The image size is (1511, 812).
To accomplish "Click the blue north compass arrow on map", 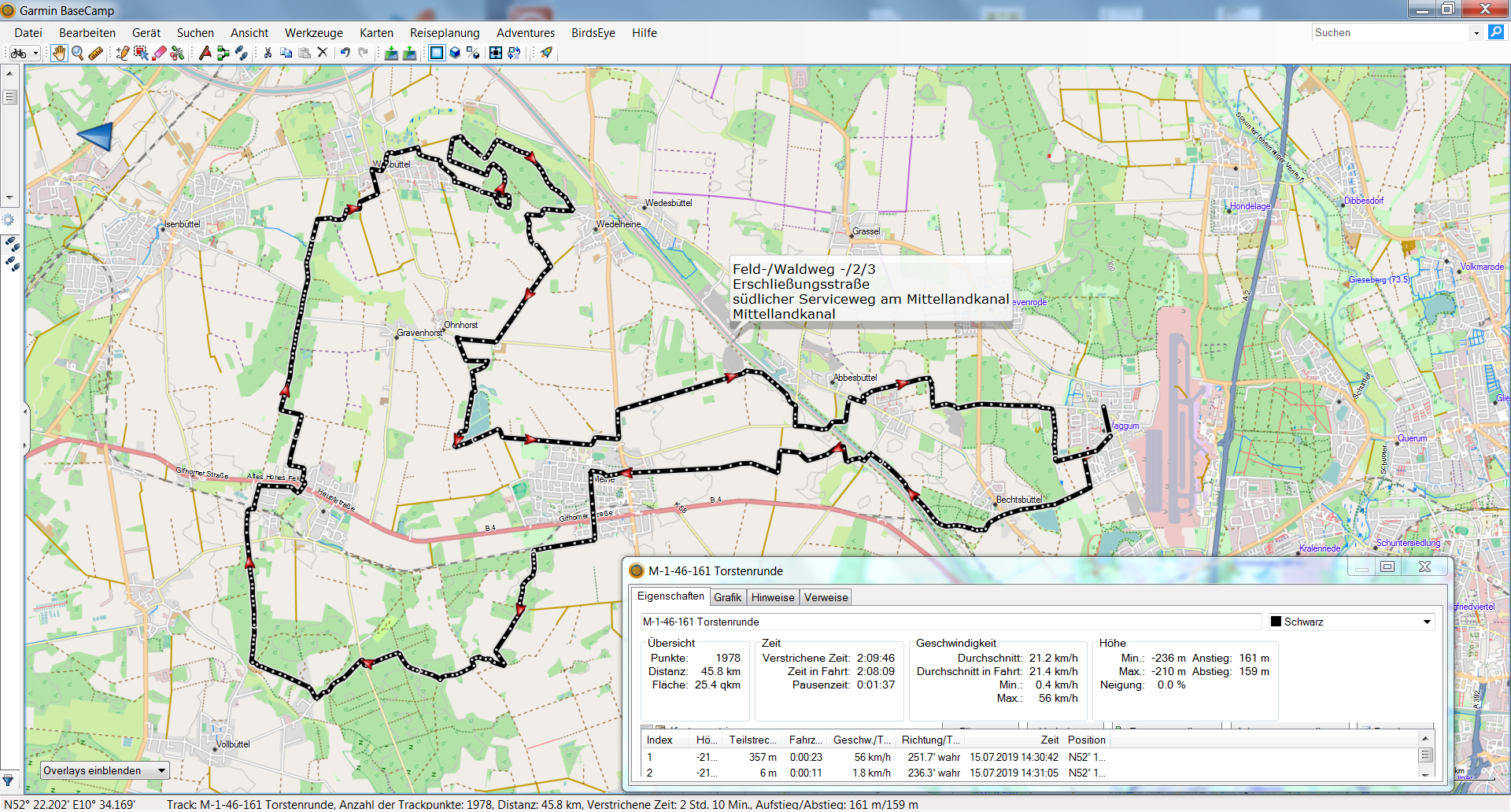I will [x=96, y=137].
